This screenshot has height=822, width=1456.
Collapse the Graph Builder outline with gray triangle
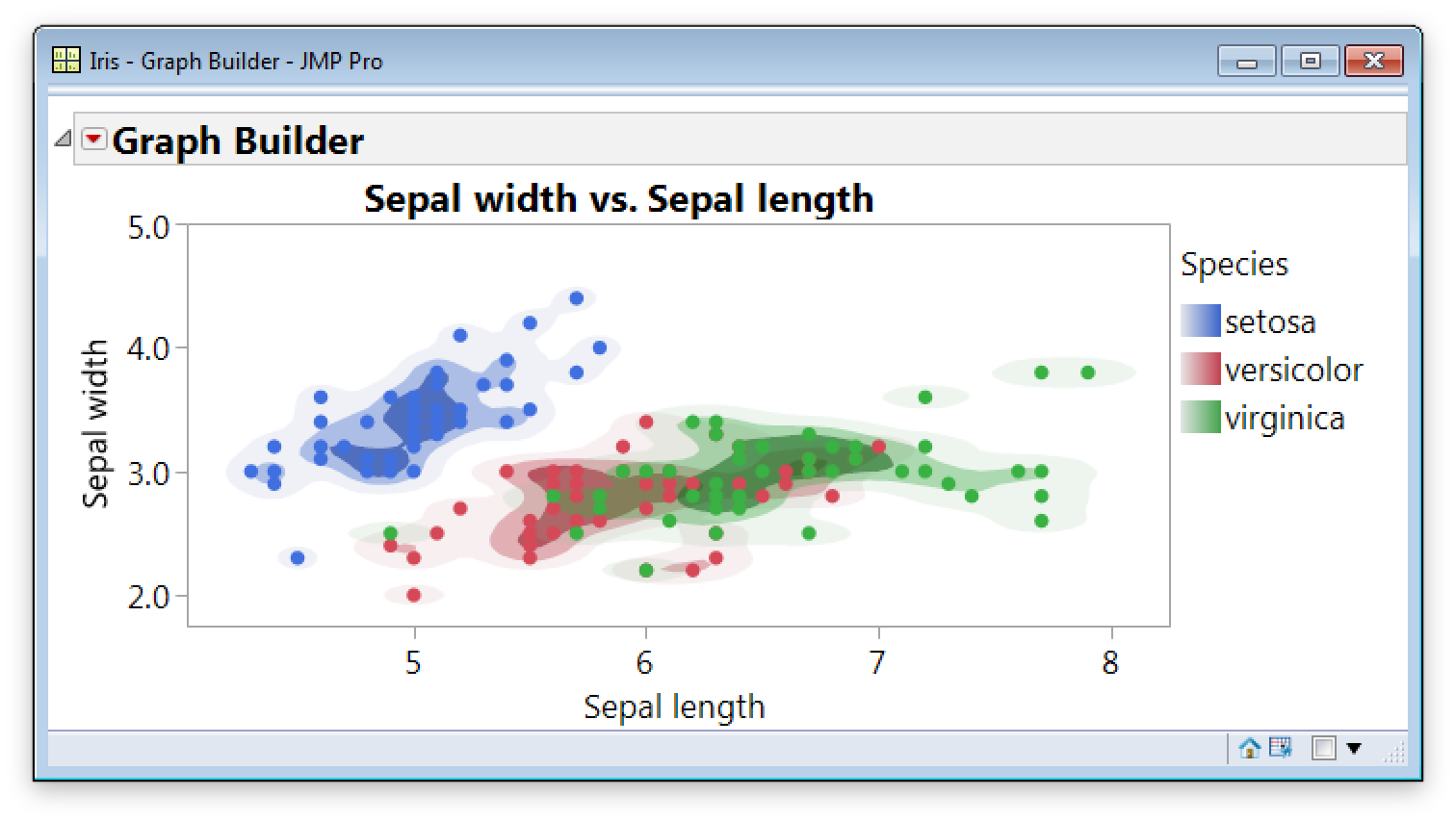63,140
